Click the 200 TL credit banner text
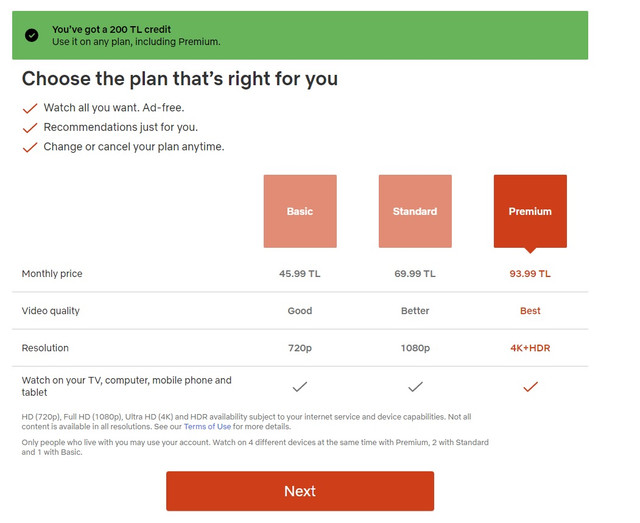The width and height of the screenshot is (640, 523). click(x=111, y=29)
